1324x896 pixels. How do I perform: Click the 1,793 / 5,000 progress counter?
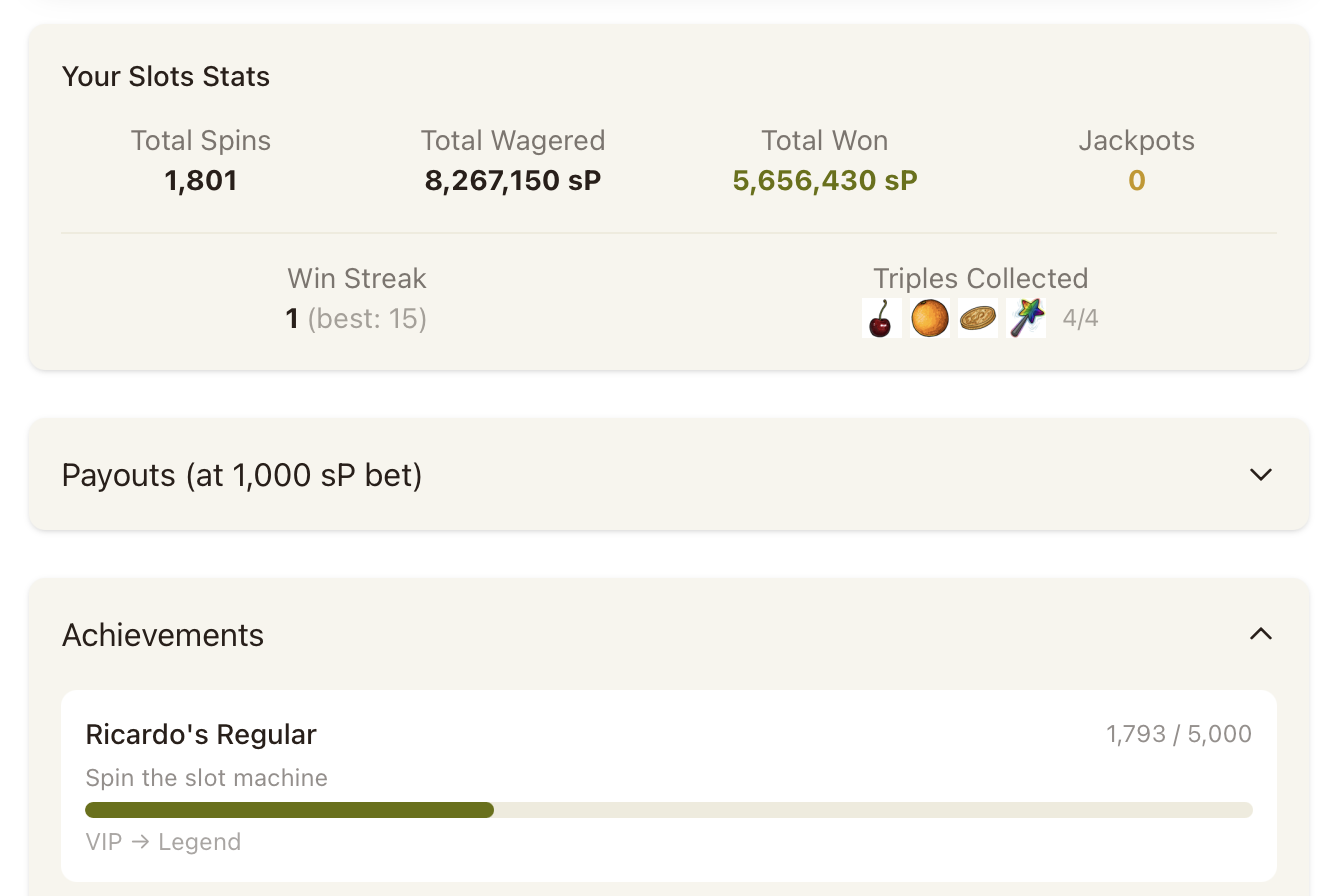pos(1178,734)
